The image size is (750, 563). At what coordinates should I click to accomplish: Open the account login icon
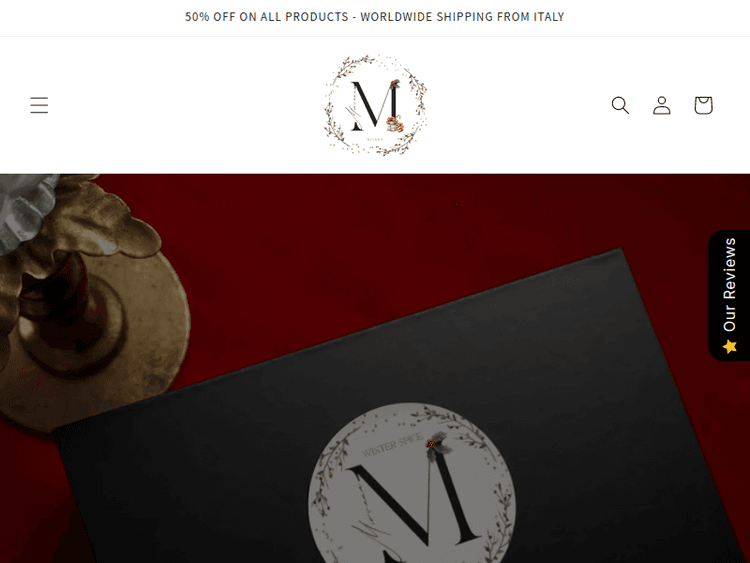click(662, 105)
